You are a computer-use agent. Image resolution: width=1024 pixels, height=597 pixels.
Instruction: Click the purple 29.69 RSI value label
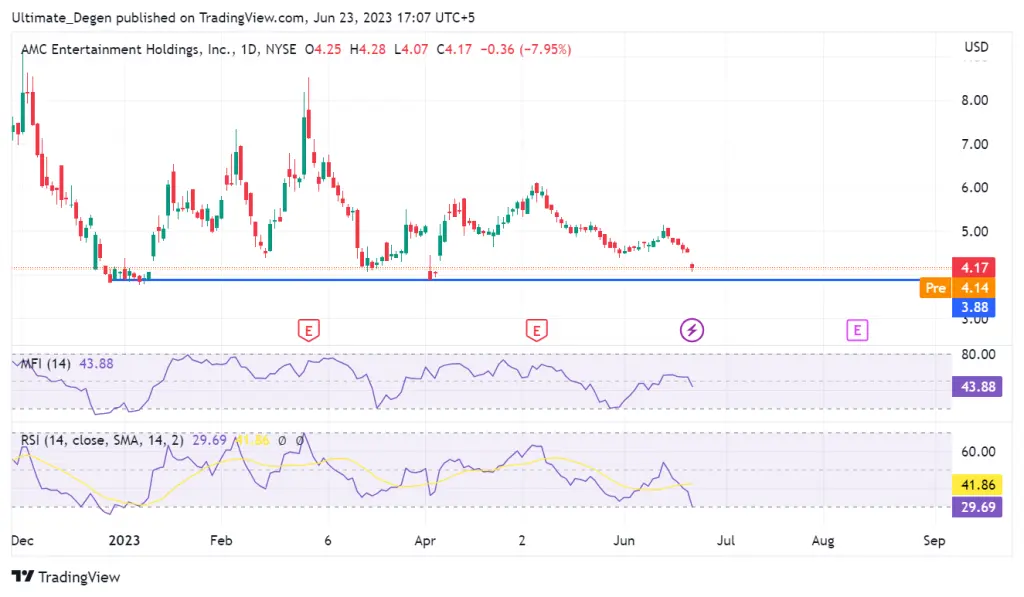click(x=977, y=507)
